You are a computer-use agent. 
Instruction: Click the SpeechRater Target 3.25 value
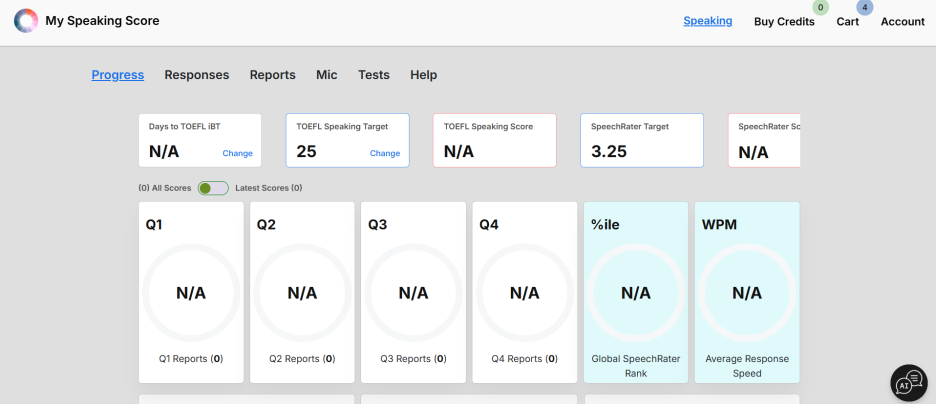pos(609,152)
